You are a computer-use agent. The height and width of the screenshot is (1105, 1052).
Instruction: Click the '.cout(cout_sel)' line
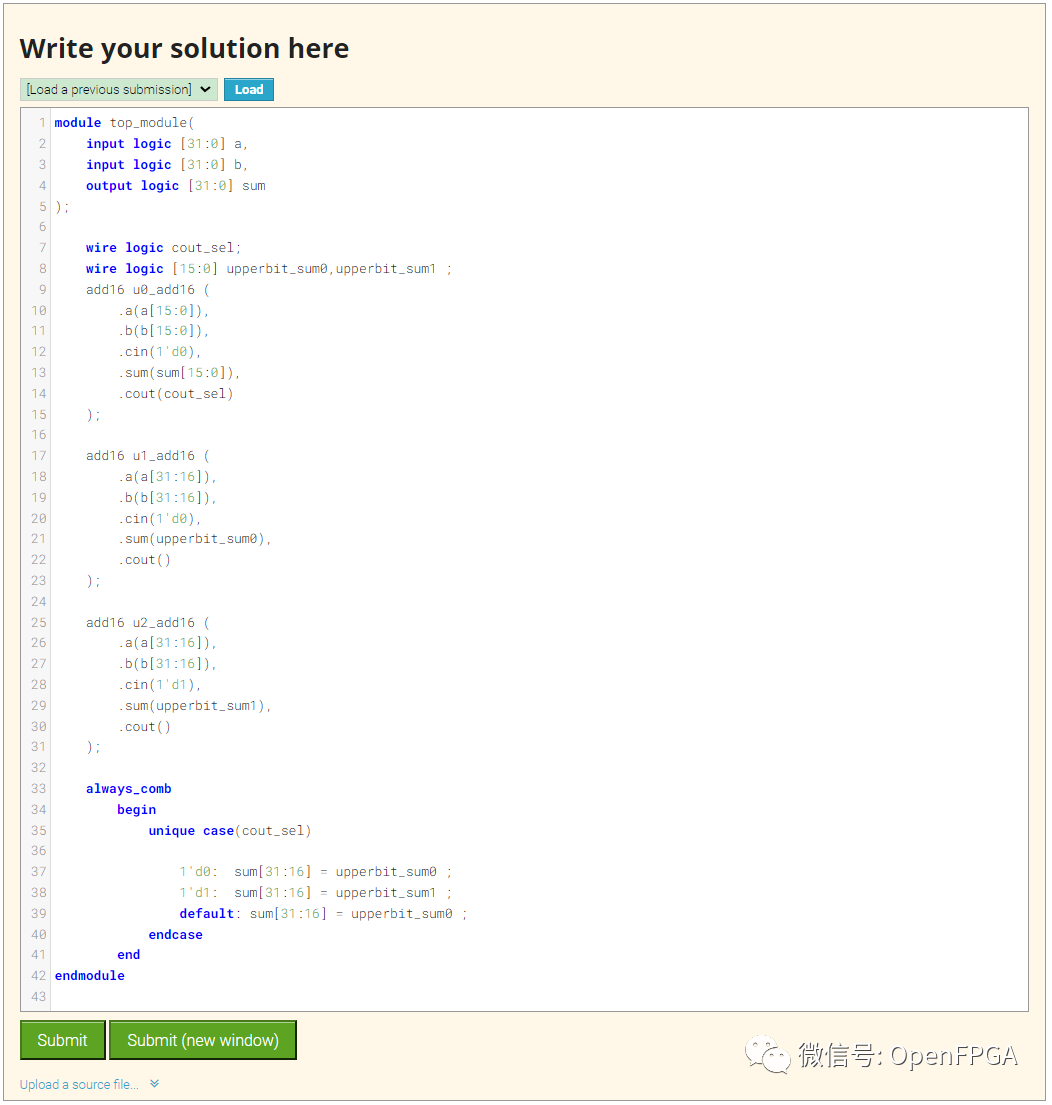point(175,394)
